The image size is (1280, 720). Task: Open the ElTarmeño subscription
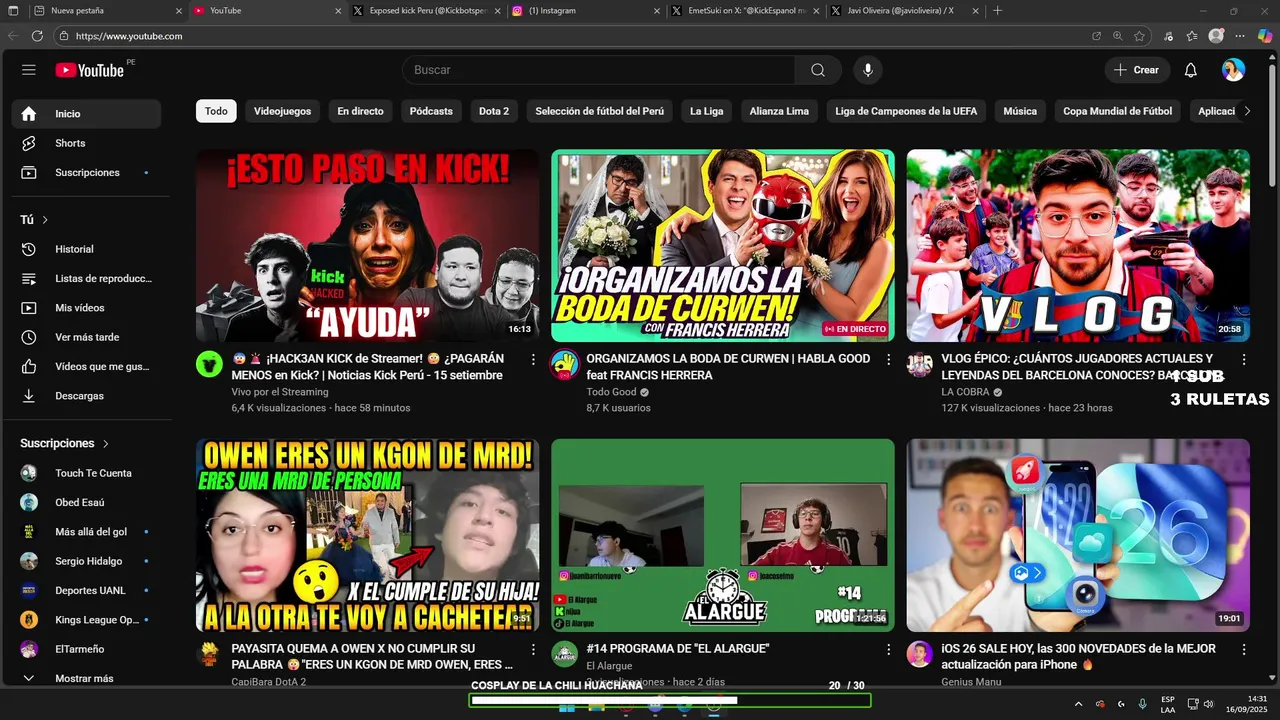86,649
